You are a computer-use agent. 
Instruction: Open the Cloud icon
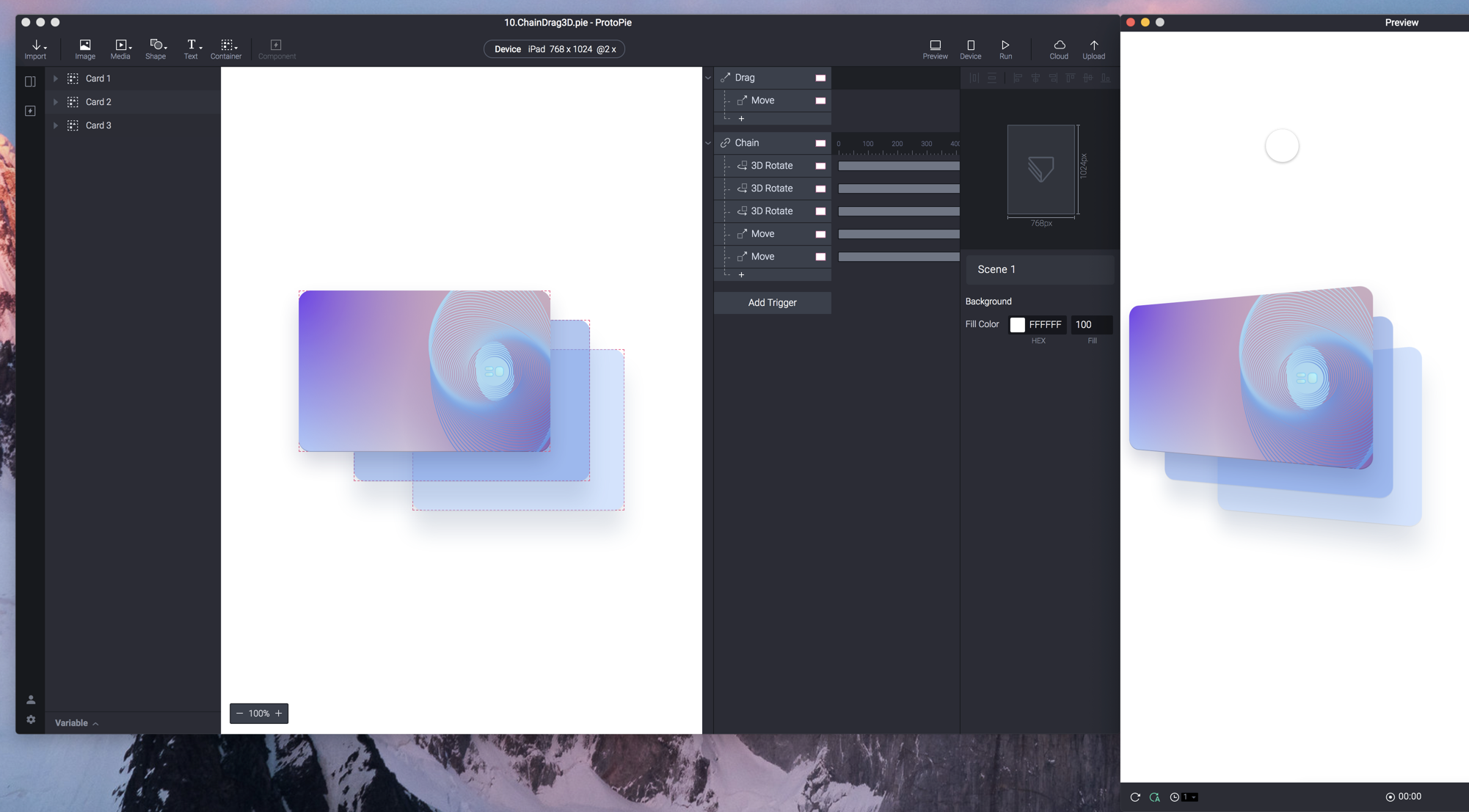(x=1059, y=48)
